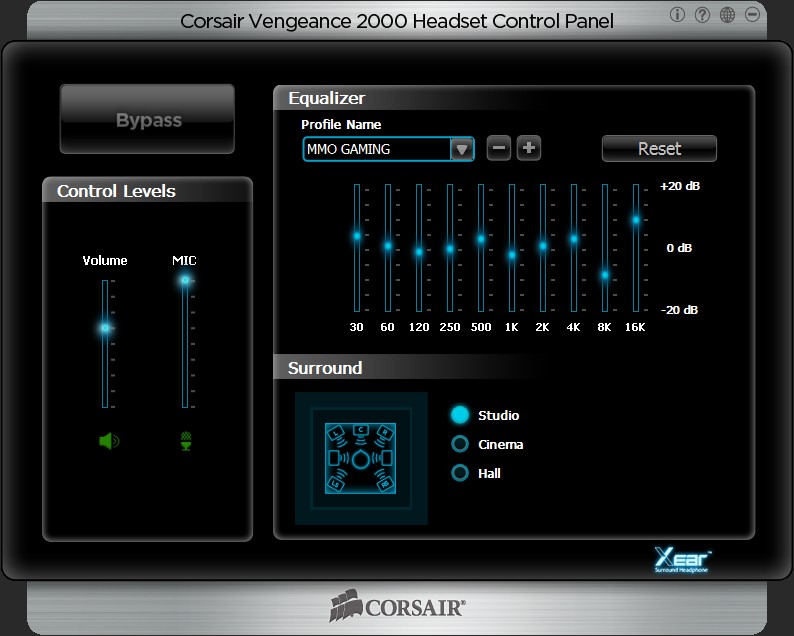Select the Cinema surround mode
The image size is (794, 636).
pos(460,444)
